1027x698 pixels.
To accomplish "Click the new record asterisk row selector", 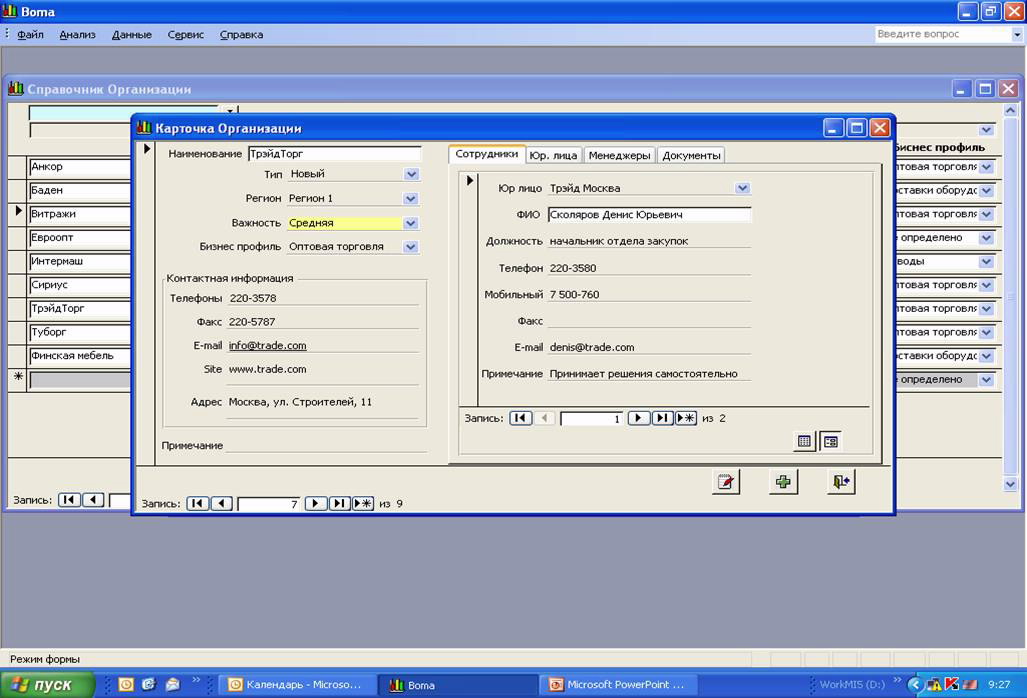I will coord(18,377).
